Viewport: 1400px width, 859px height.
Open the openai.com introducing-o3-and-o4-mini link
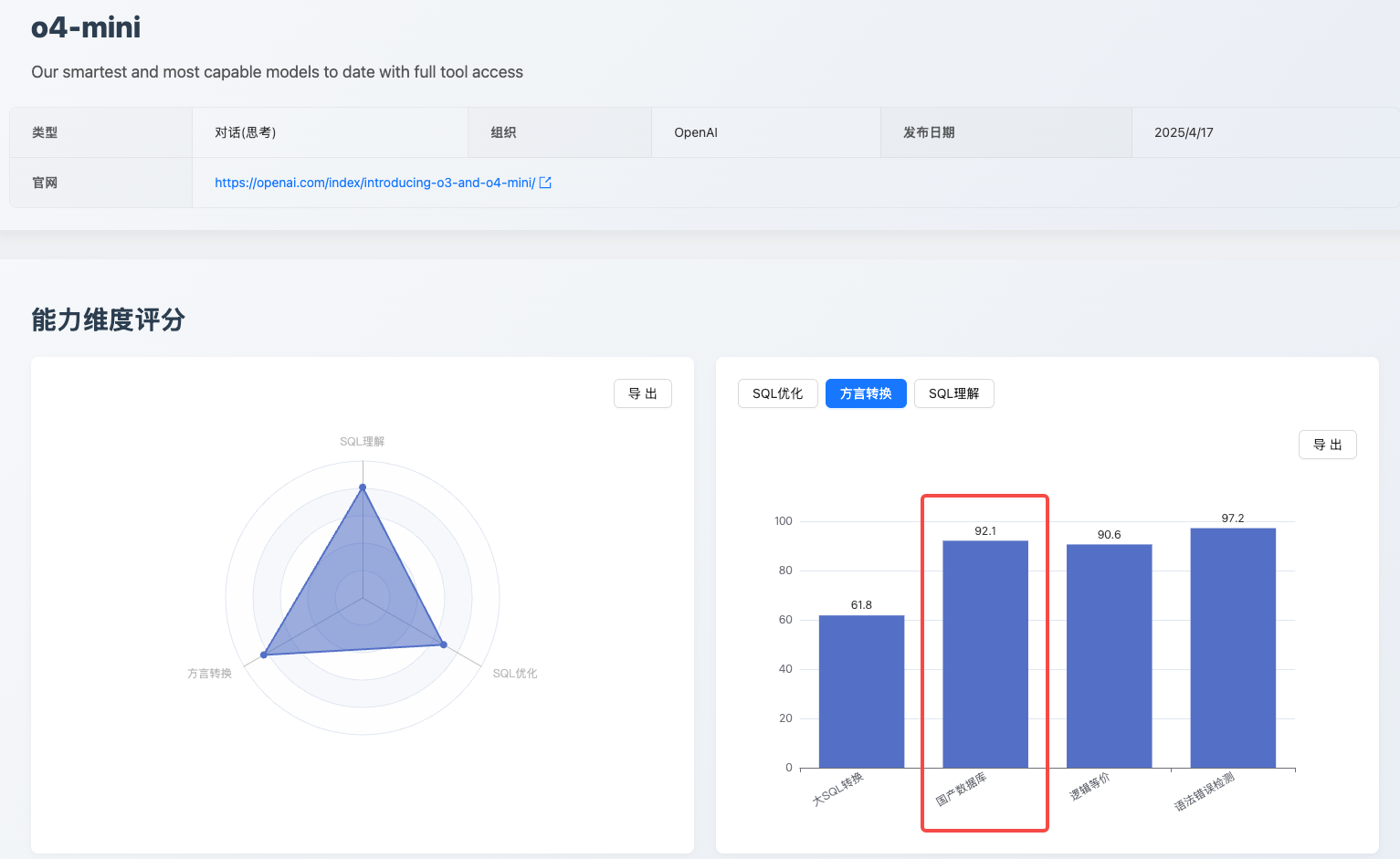(x=374, y=183)
